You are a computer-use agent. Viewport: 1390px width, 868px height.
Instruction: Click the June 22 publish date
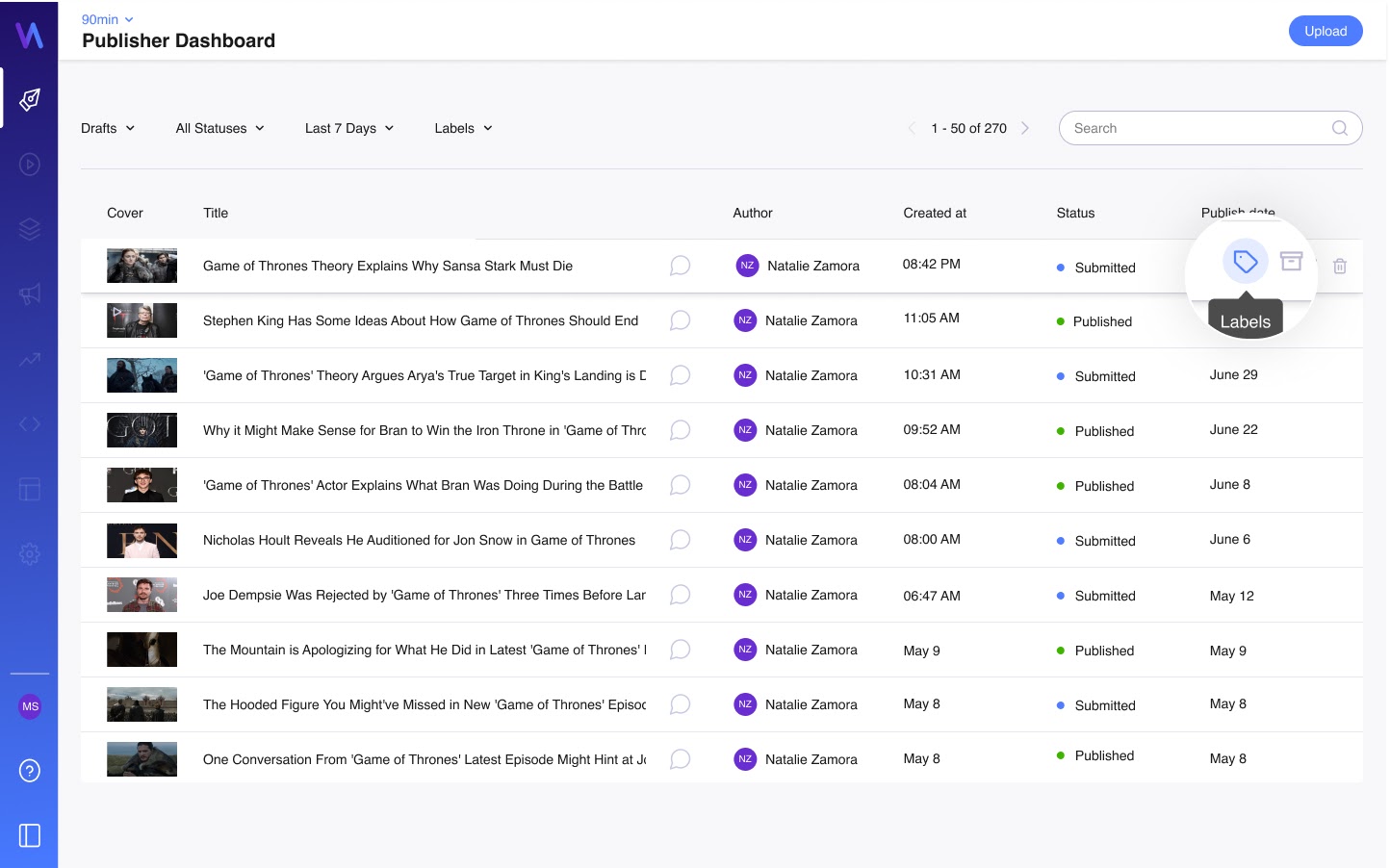(x=1233, y=429)
